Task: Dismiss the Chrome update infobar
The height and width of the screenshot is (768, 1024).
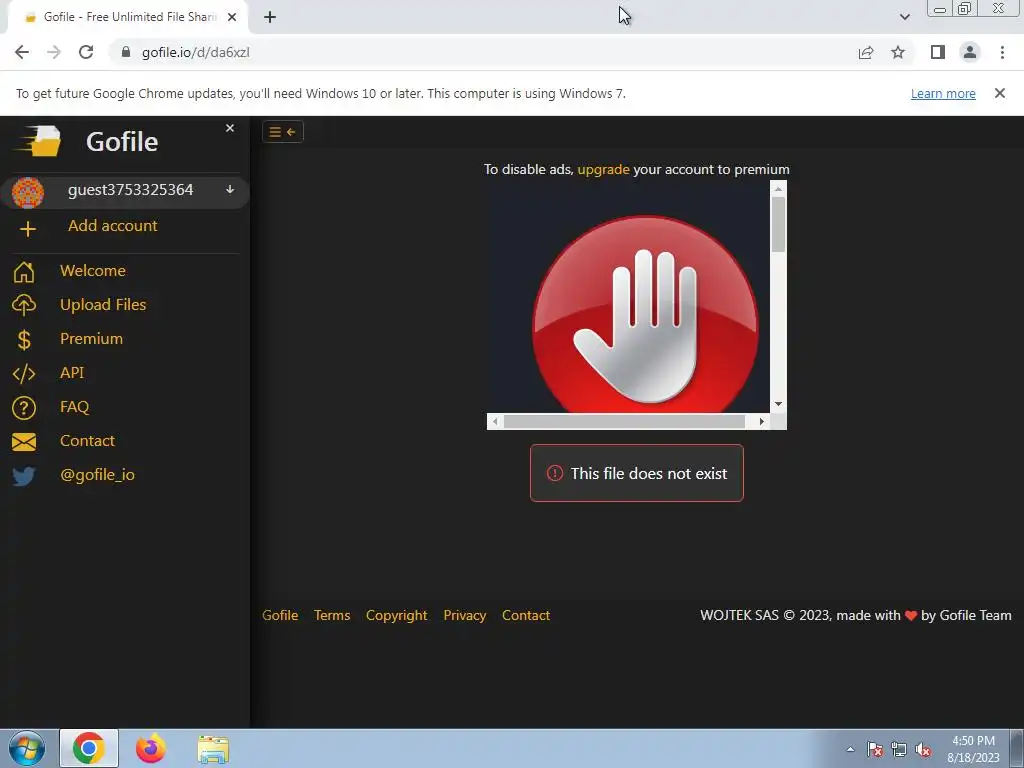Action: coord(999,93)
